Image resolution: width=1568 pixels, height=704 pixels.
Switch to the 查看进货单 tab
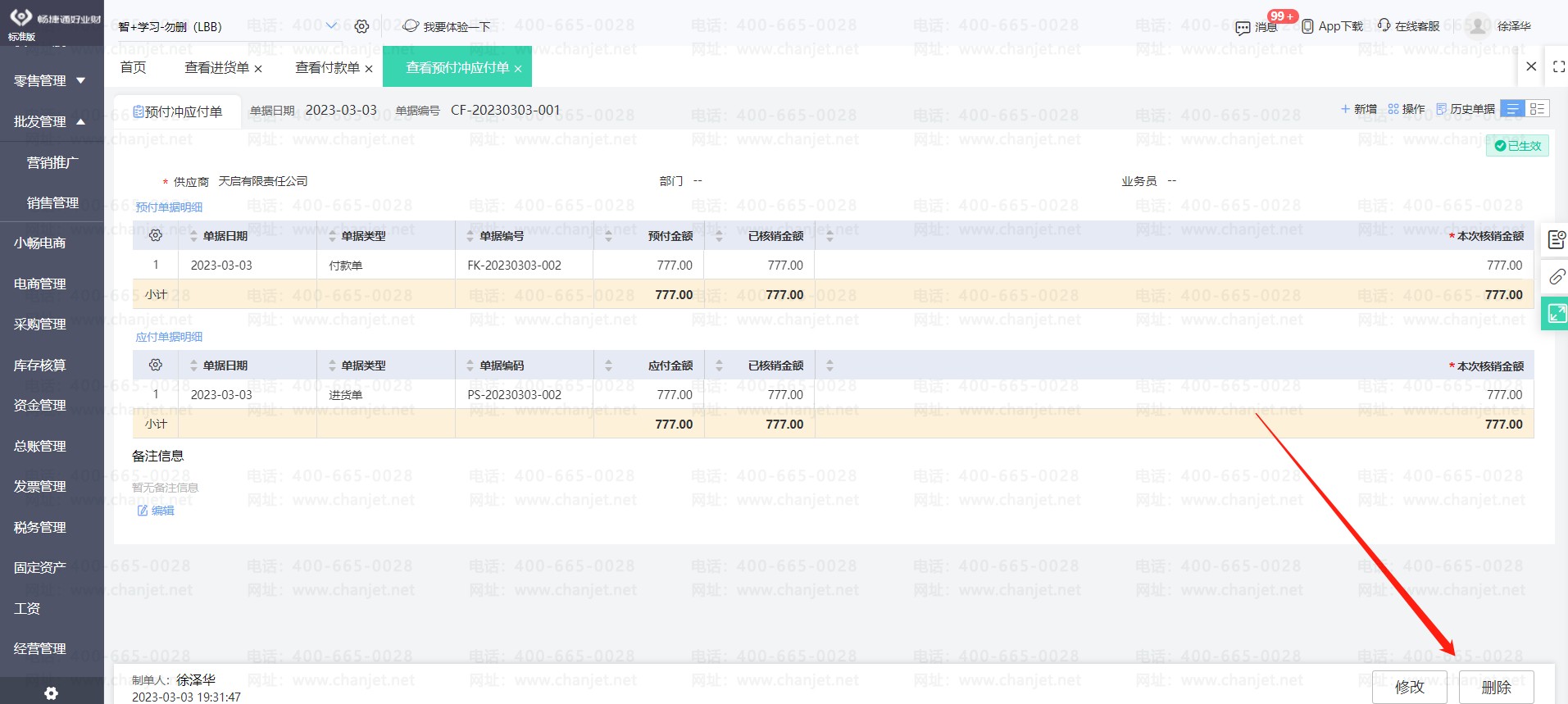216,68
